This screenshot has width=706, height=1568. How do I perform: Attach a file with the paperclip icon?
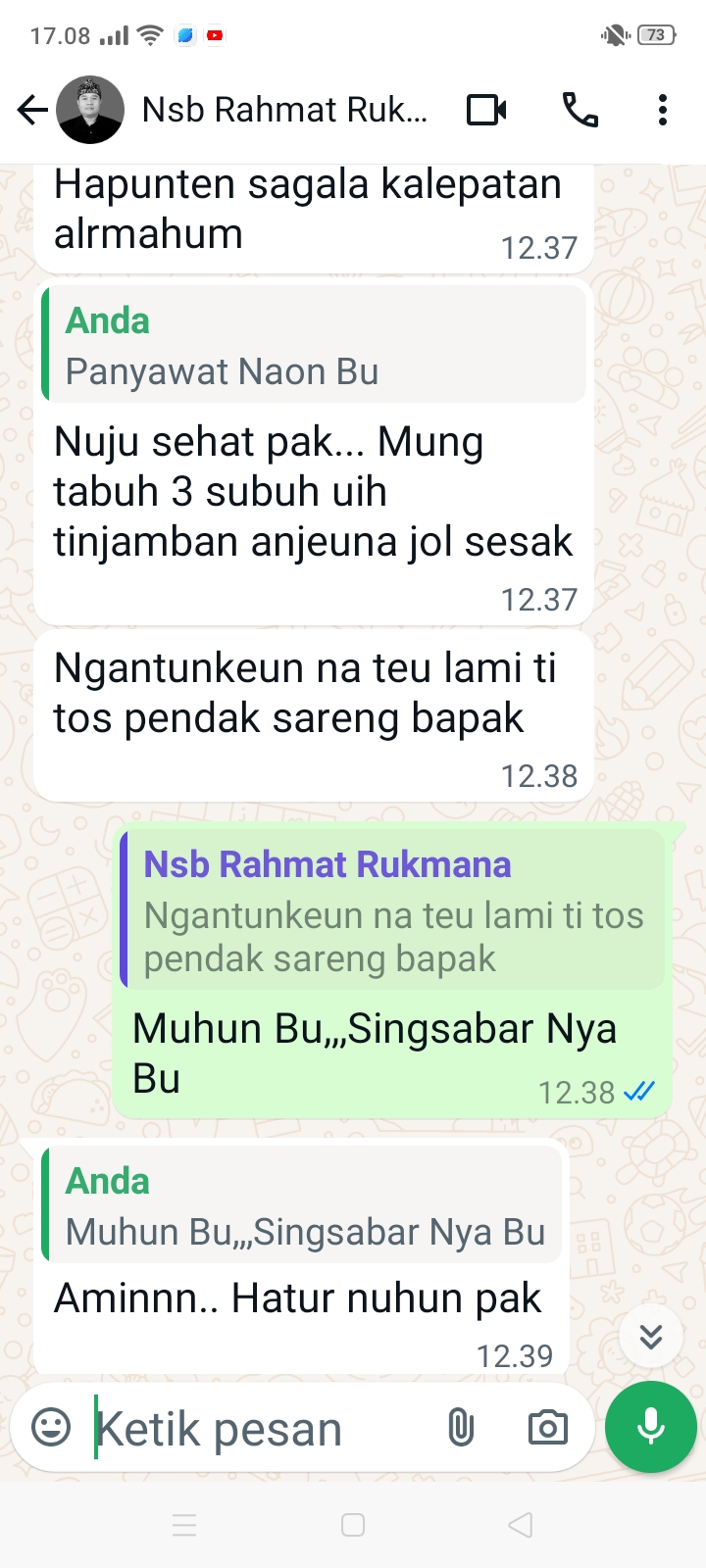click(461, 1427)
